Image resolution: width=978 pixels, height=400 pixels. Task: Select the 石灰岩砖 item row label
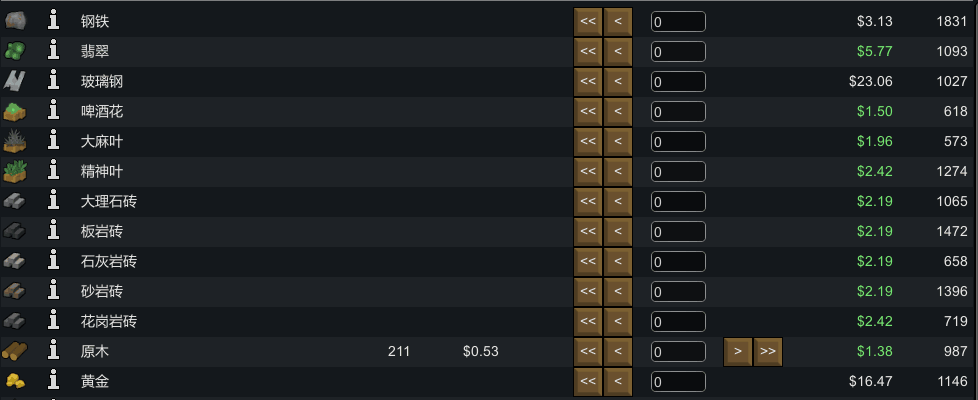[x=109, y=261]
